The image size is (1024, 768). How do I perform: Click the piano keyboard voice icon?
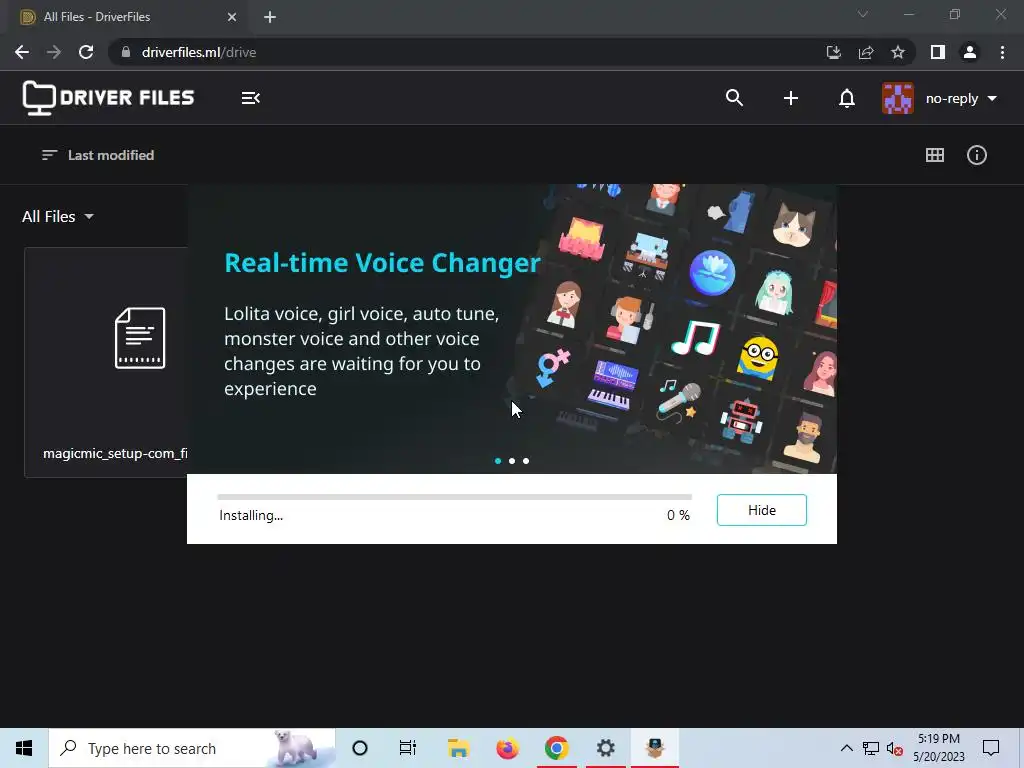(x=611, y=385)
